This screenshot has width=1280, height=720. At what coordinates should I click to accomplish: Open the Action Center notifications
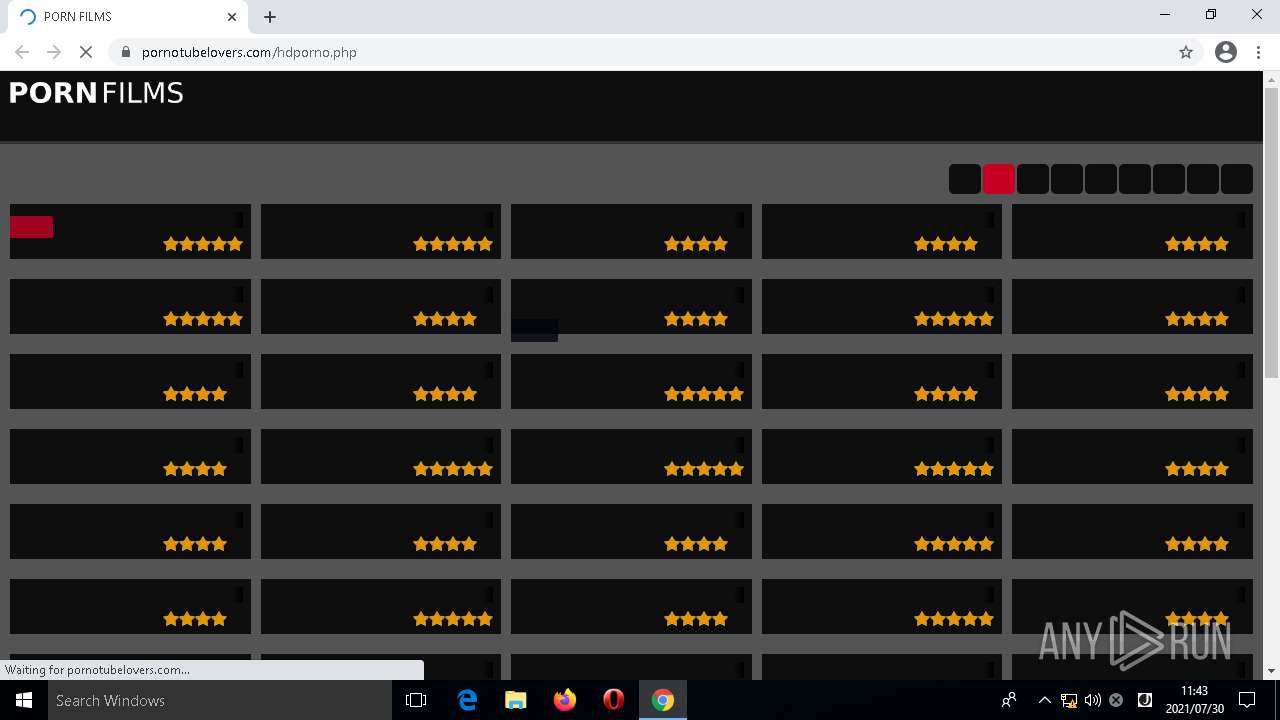click(x=1247, y=700)
